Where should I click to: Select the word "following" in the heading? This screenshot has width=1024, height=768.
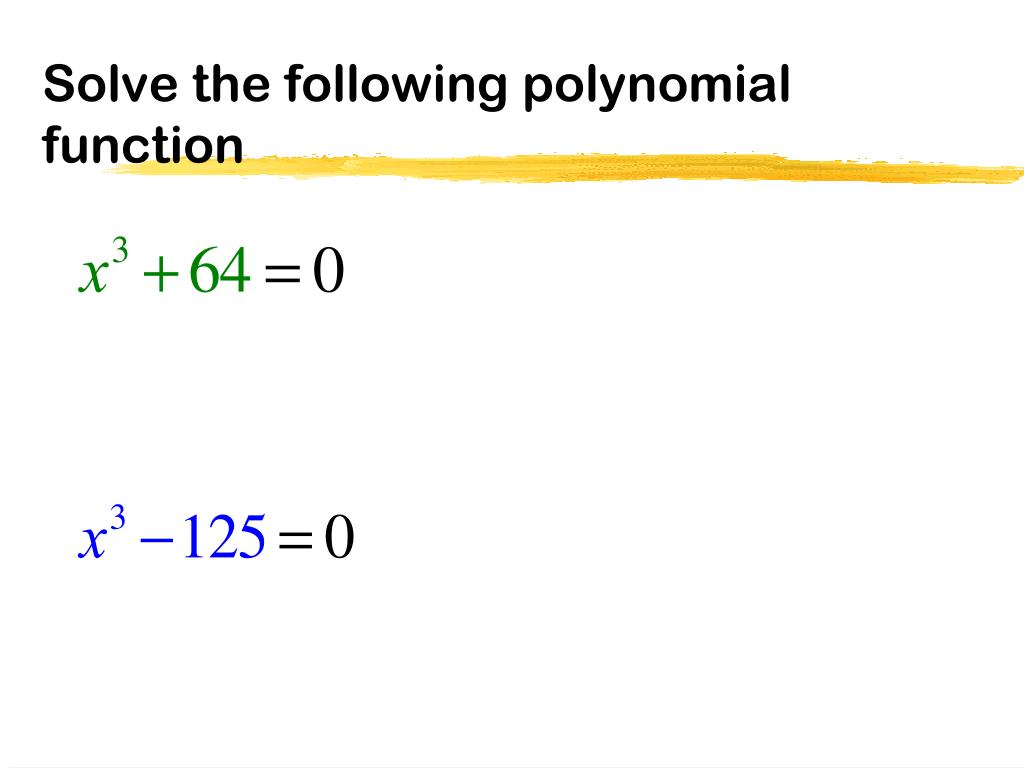click(395, 88)
